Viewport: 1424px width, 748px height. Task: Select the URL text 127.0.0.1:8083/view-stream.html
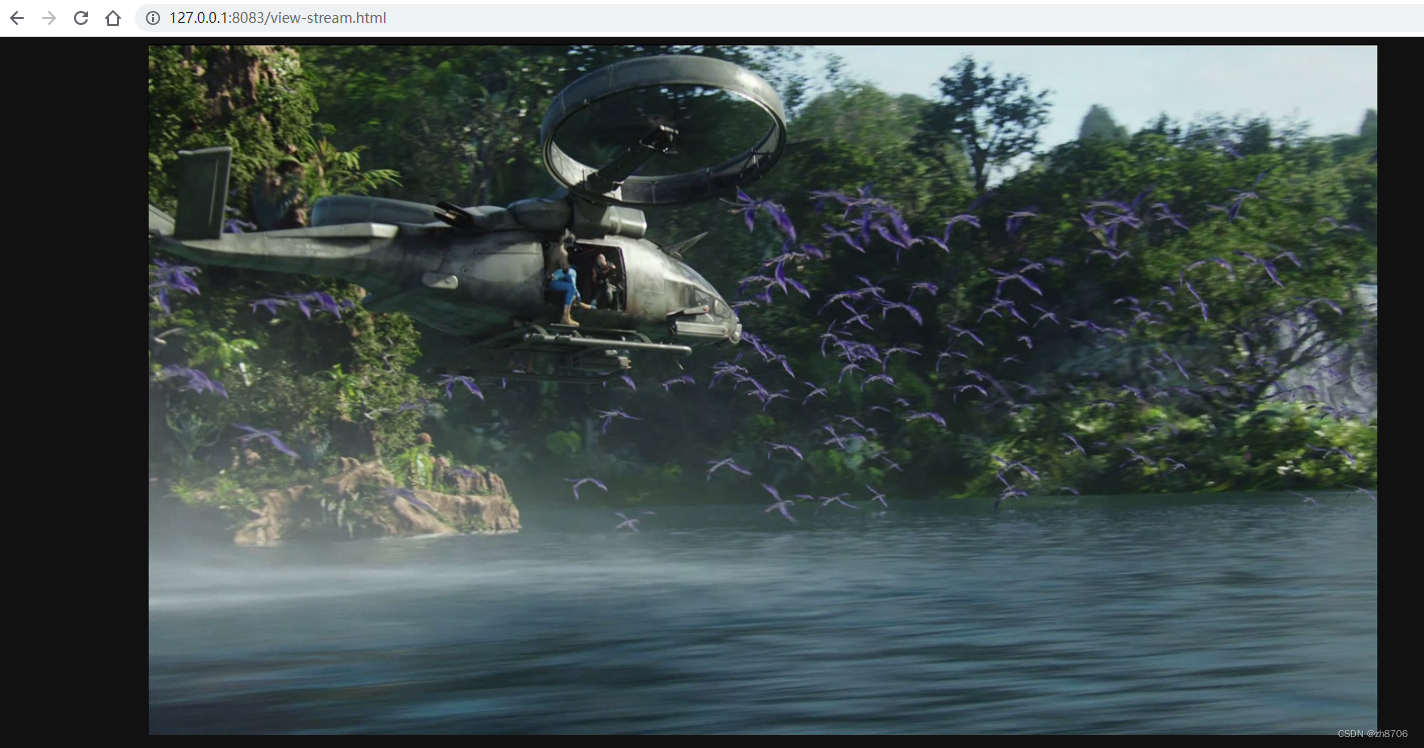coord(277,17)
